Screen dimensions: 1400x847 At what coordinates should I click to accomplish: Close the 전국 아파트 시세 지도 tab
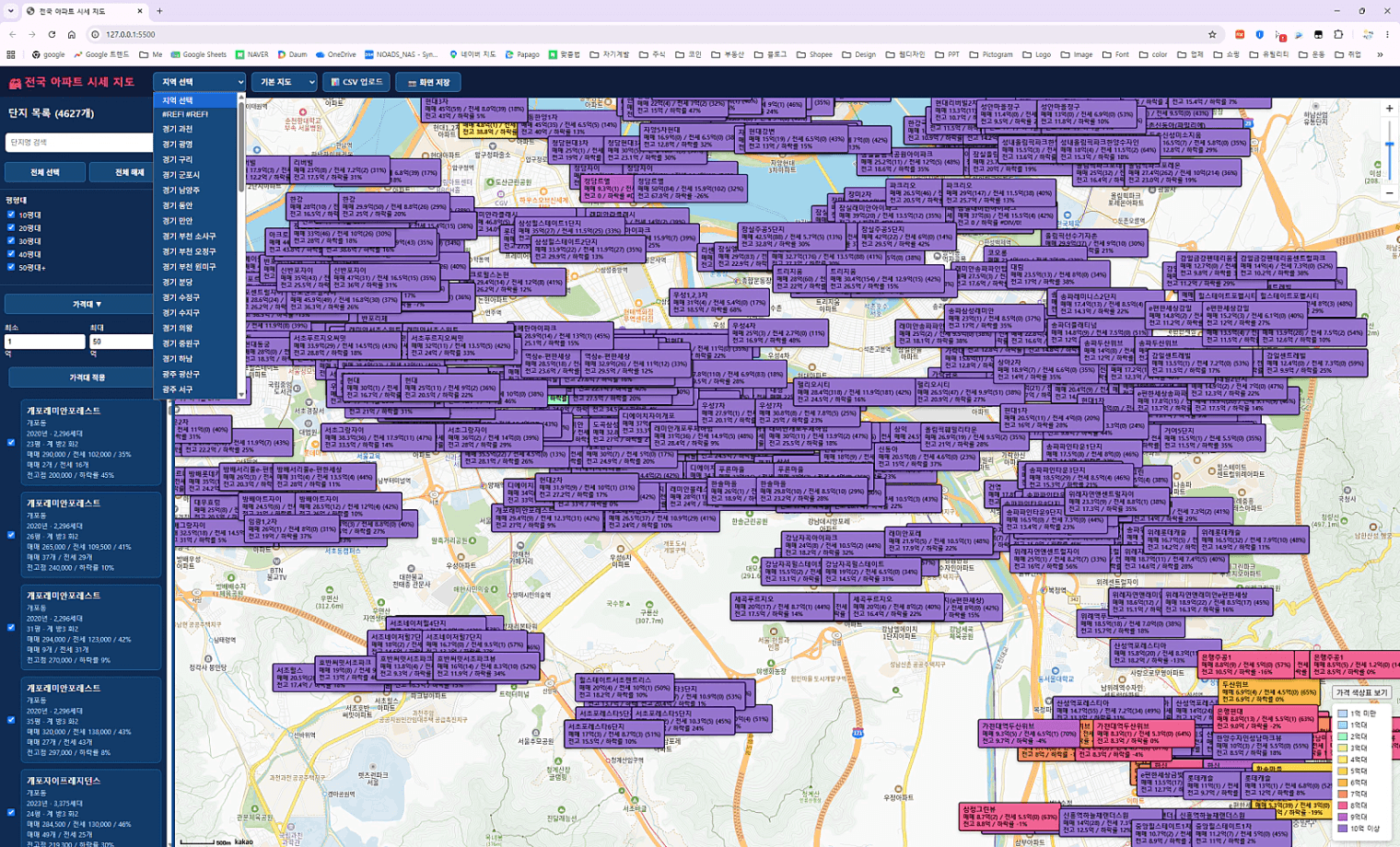[x=140, y=11]
